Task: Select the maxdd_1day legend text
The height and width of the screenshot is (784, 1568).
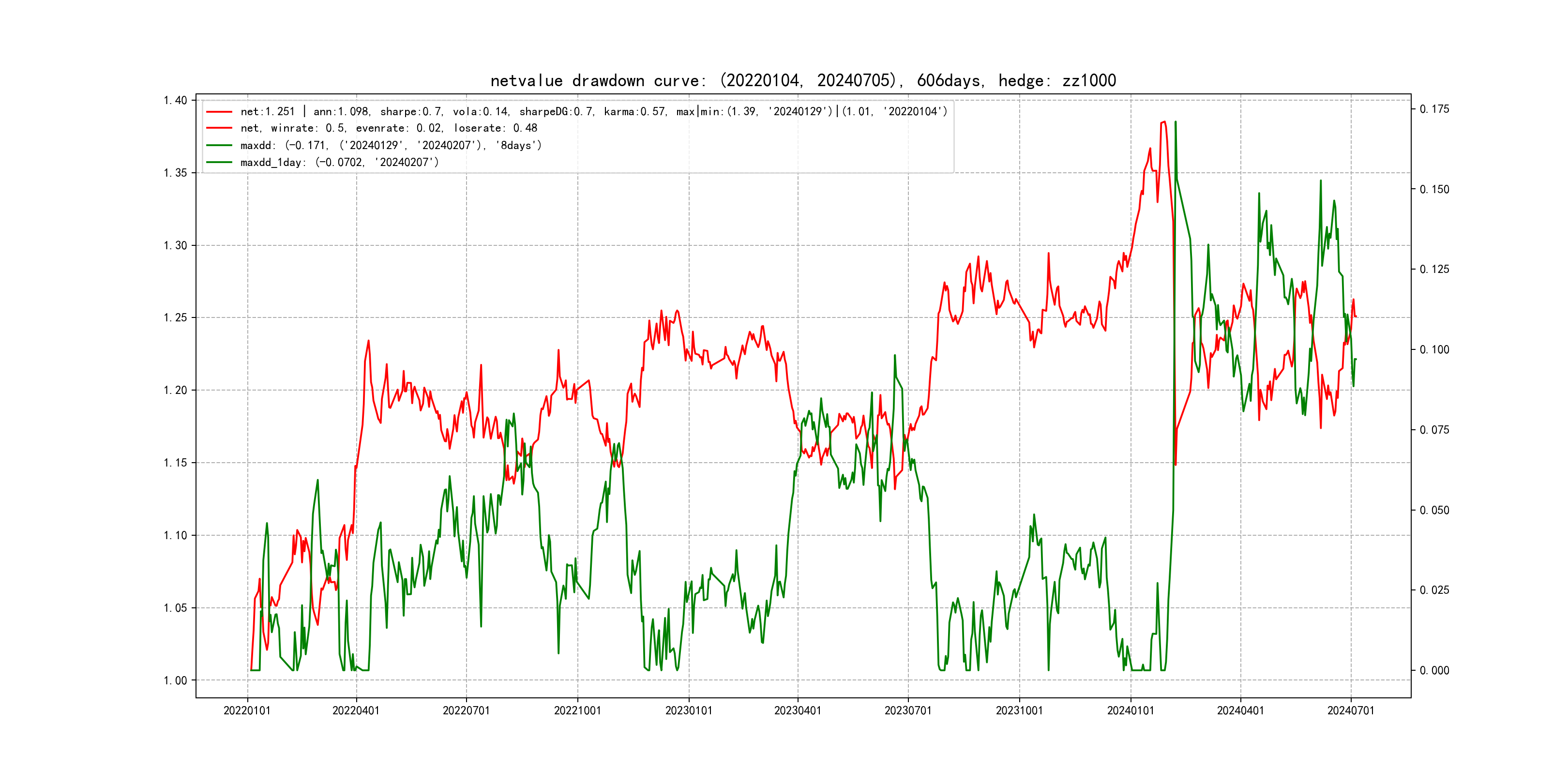Action: 339,163
